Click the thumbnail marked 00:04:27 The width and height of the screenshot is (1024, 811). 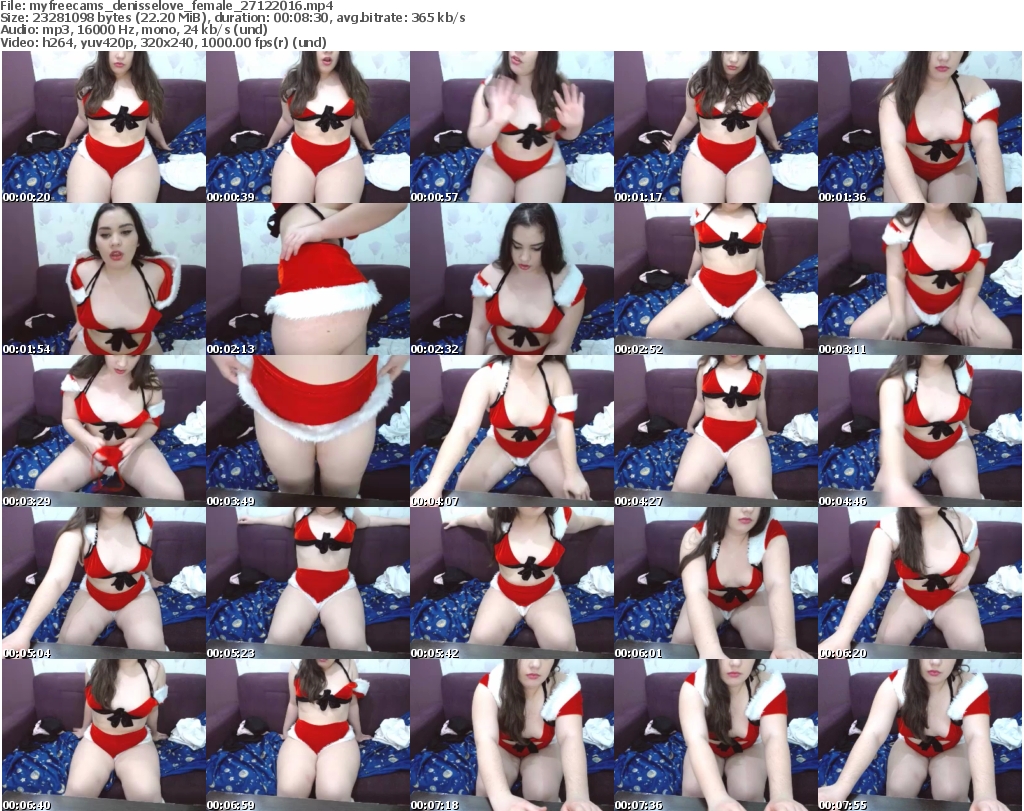tap(715, 431)
